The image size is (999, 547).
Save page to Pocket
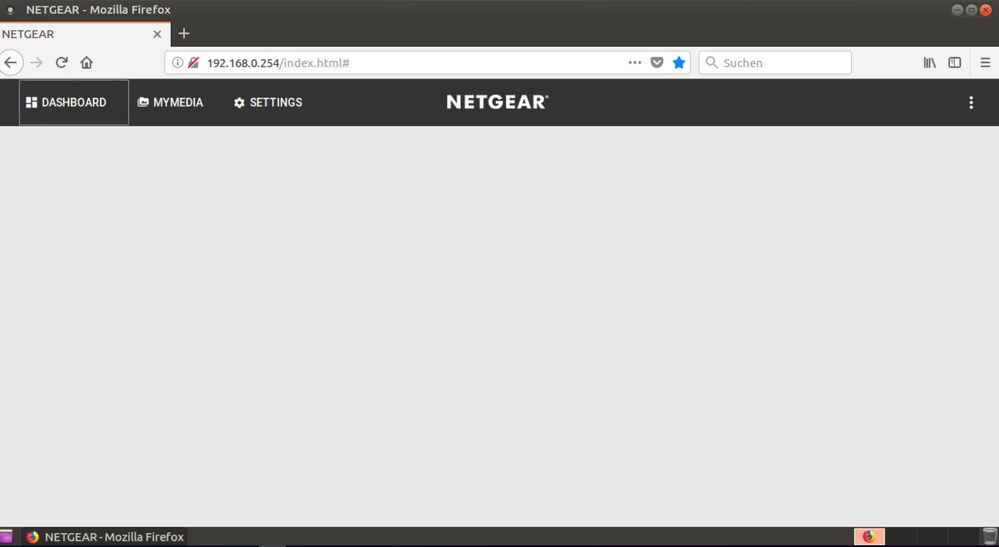(x=657, y=62)
